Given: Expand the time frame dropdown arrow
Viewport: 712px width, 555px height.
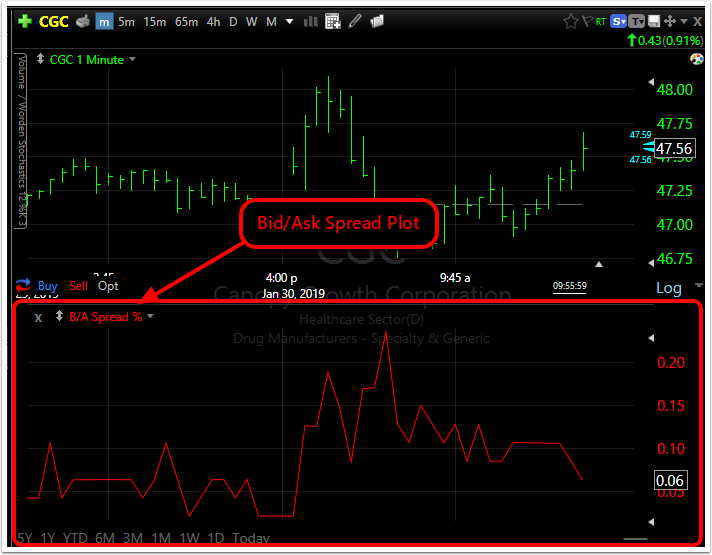Looking at the screenshot, I should click(x=289, y=21).
